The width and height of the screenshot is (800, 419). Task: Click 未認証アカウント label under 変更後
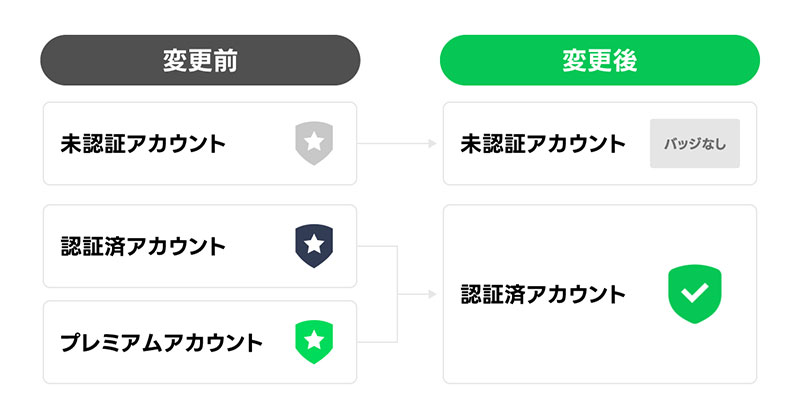(x=543, y=143)
